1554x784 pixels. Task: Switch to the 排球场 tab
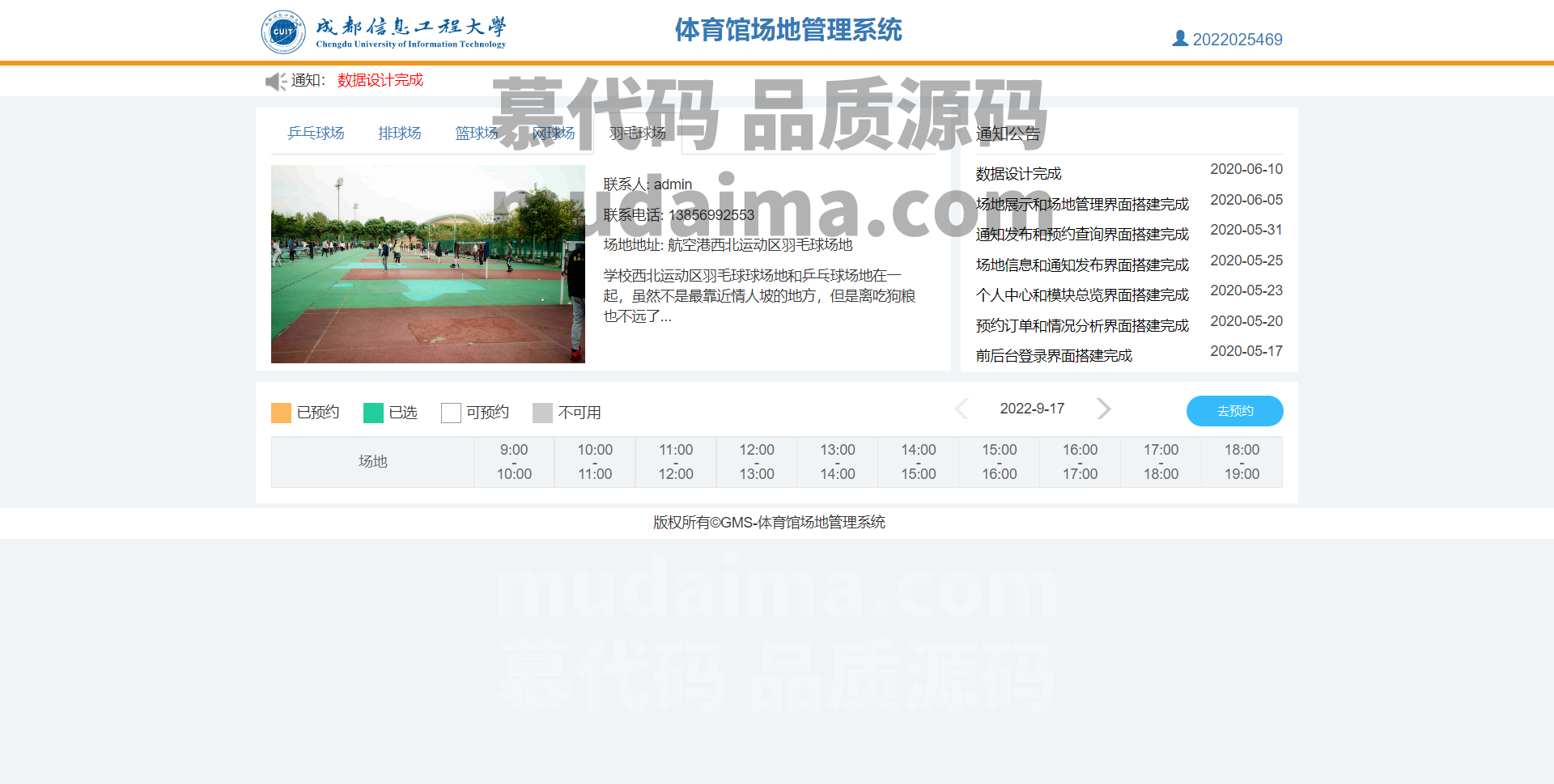pos(400,133)
